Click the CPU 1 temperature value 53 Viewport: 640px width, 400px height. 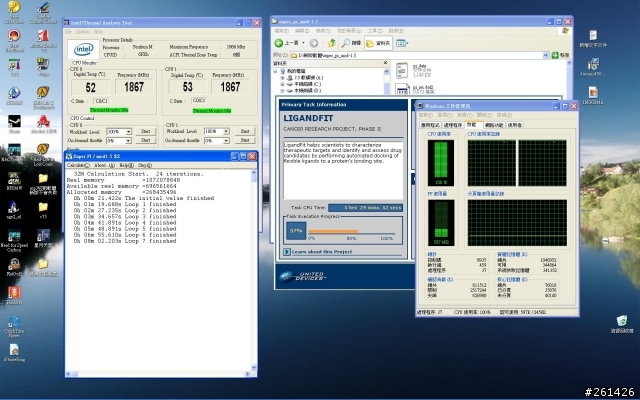(x=188, y=87)
